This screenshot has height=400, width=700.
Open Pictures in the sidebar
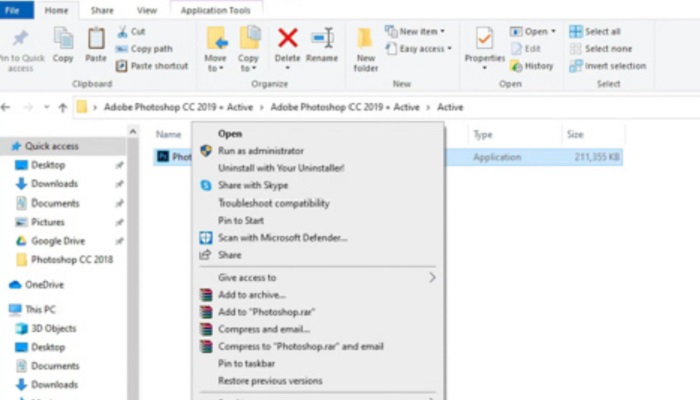[x=47, y=222]
